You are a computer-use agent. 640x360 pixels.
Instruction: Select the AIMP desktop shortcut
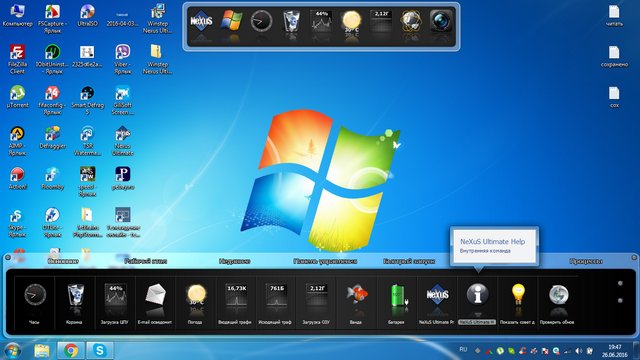(x=17, y=141)
